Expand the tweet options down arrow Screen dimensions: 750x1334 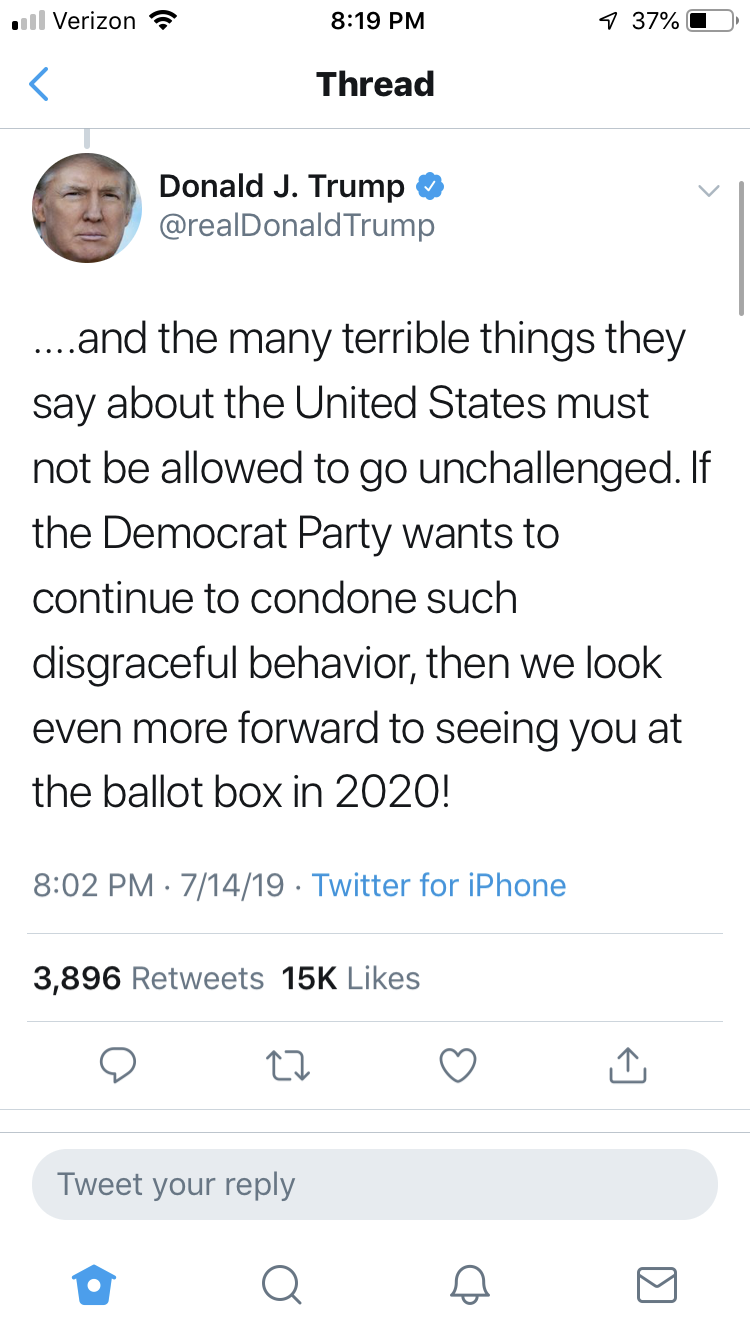click(708, 190)
